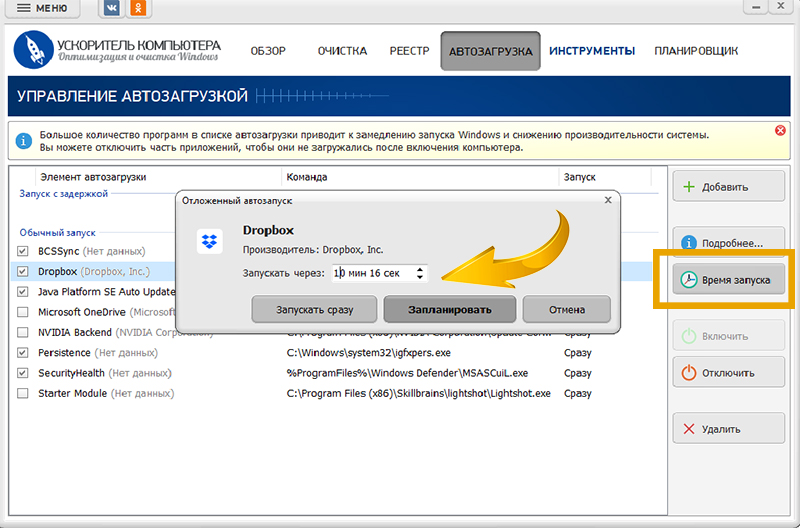The width and height of the screenshot is (800, 528).
Task: Click the Время запуска button
Action: point(729,280)
